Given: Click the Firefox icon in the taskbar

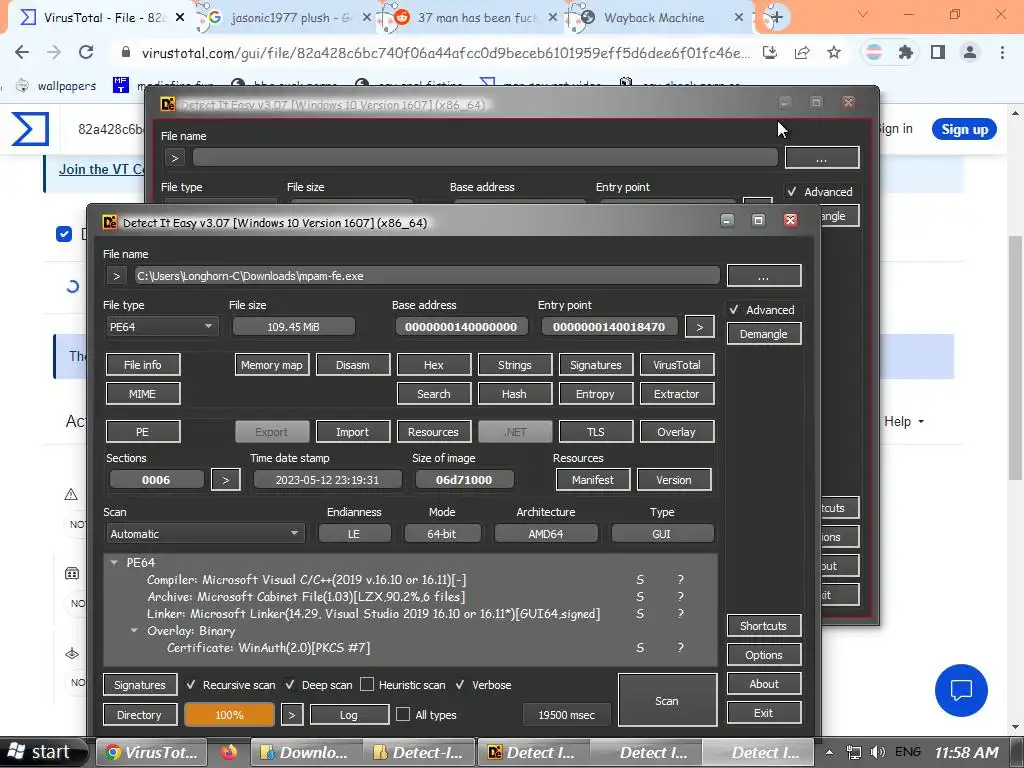Looking at the screenshot, I should click(x=229, y=752).
